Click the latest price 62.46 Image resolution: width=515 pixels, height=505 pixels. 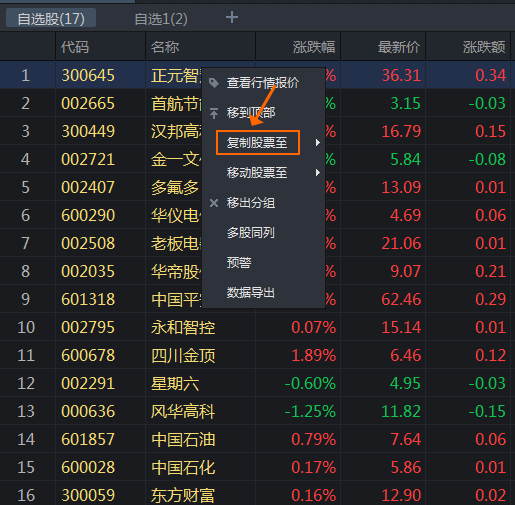click(401, 299)
